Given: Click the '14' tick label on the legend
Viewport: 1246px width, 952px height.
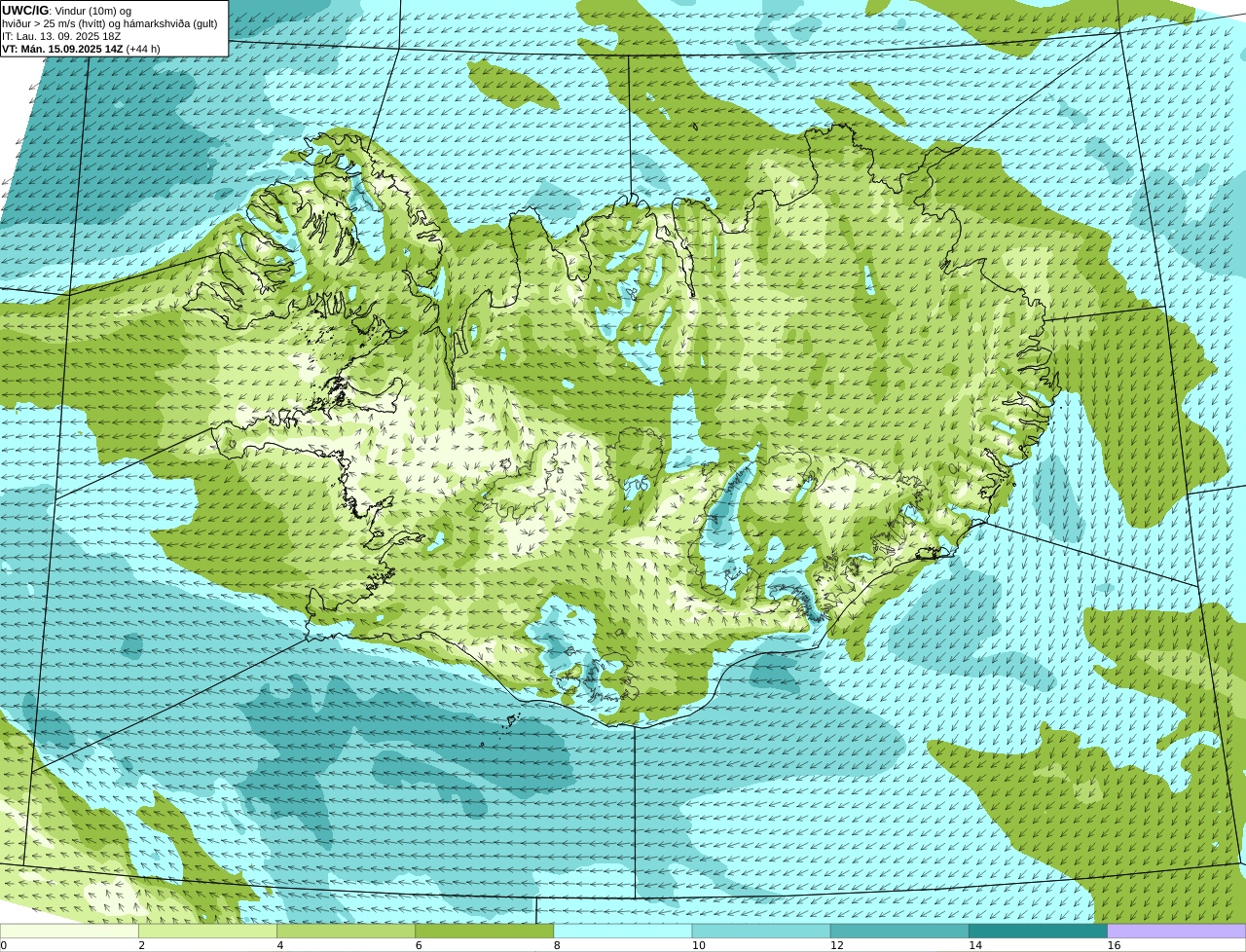Looking at the screenshot, I should (974, 945).
